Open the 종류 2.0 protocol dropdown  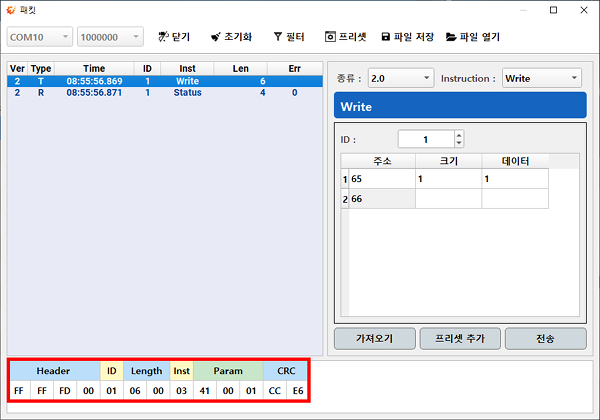[427, 78]
